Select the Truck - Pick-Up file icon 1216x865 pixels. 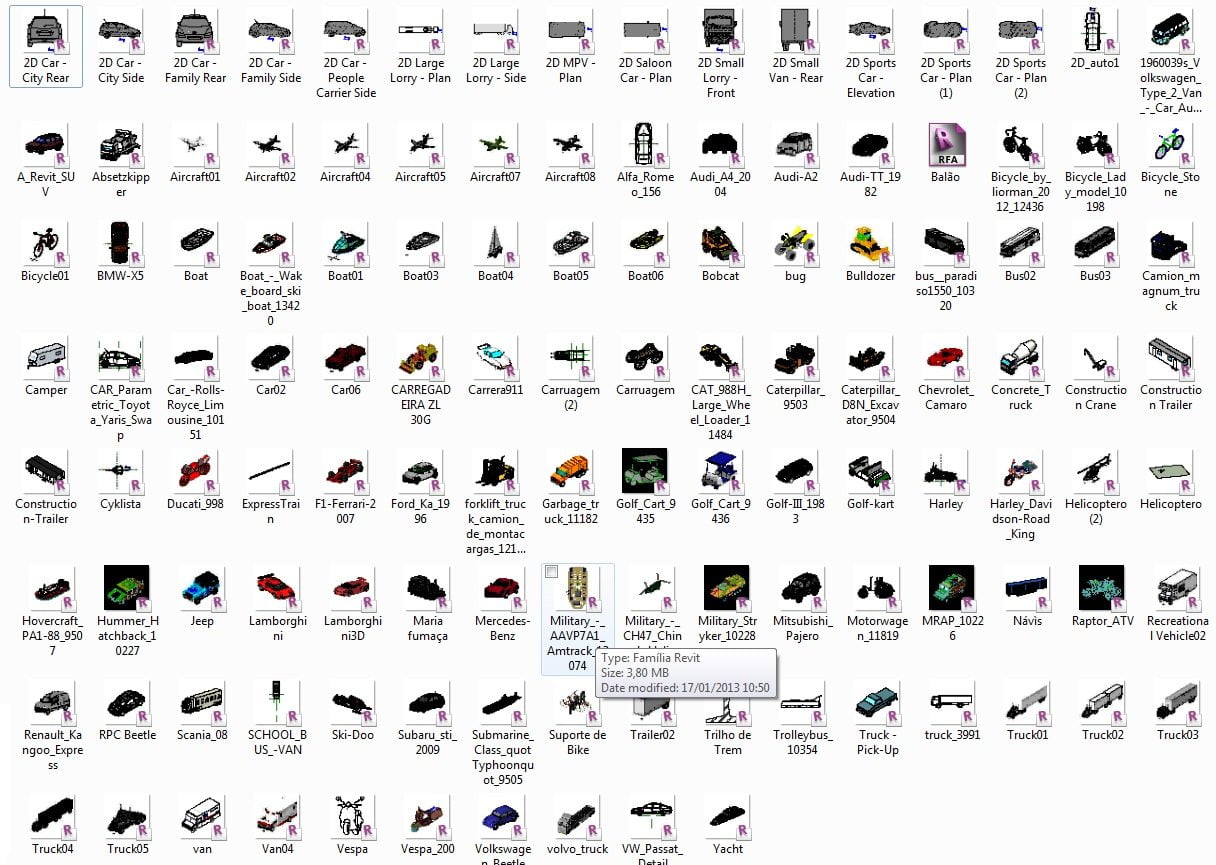pyautogui.click(x=878, y=702)
